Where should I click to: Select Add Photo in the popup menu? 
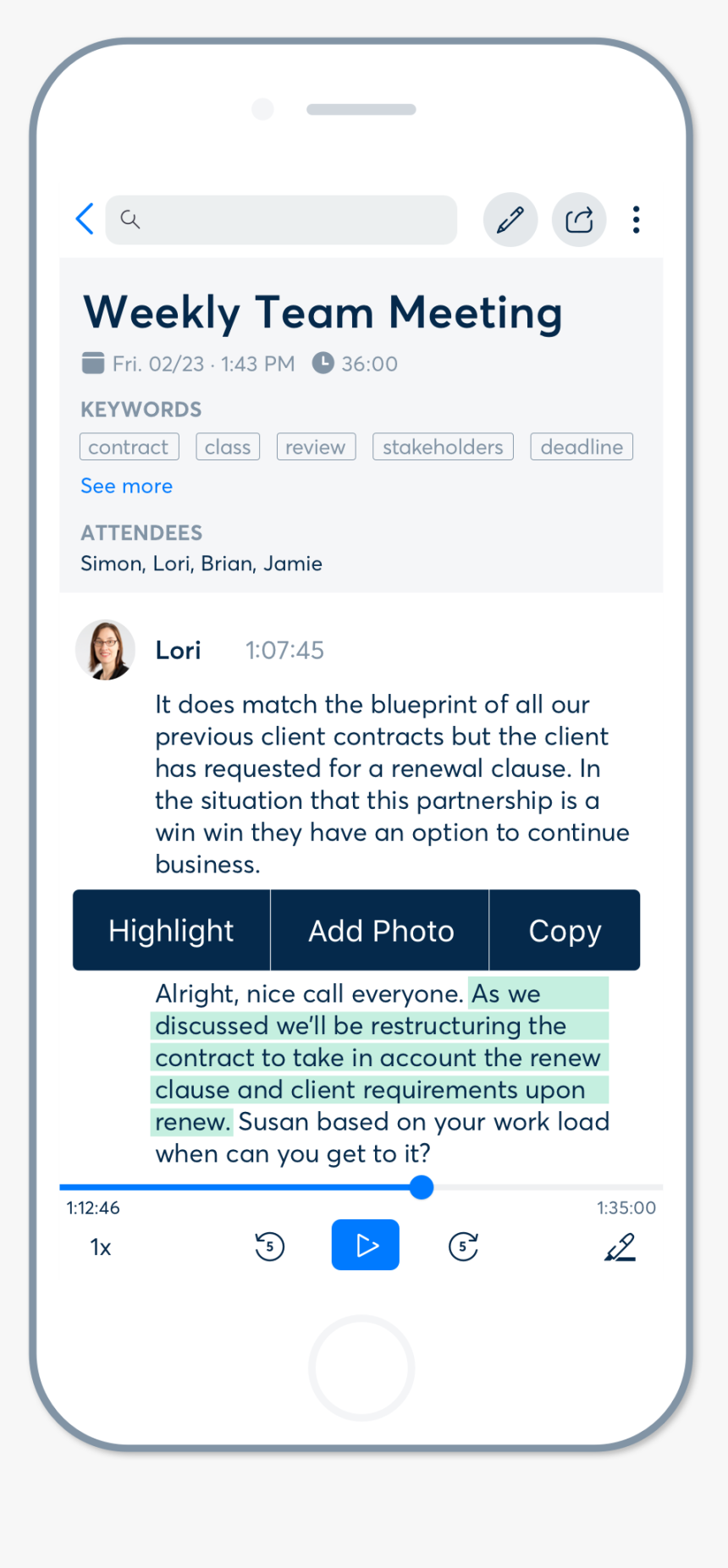(380, 930)
